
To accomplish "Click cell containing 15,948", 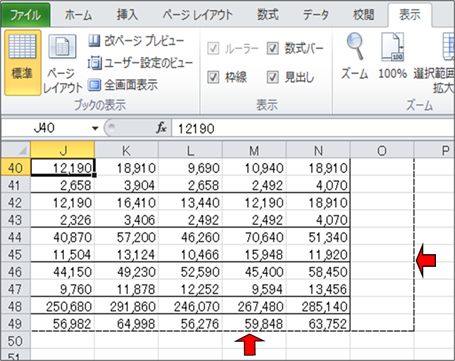I will coord(254,254).
